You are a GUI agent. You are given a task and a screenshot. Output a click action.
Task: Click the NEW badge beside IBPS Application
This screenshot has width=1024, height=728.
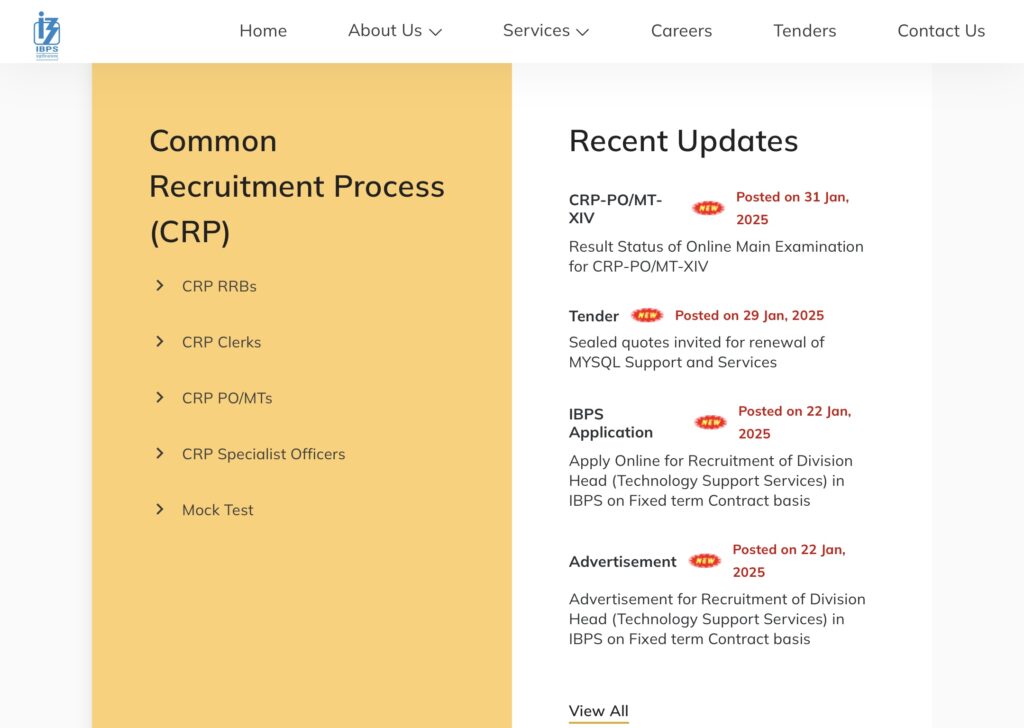point(710,422)
